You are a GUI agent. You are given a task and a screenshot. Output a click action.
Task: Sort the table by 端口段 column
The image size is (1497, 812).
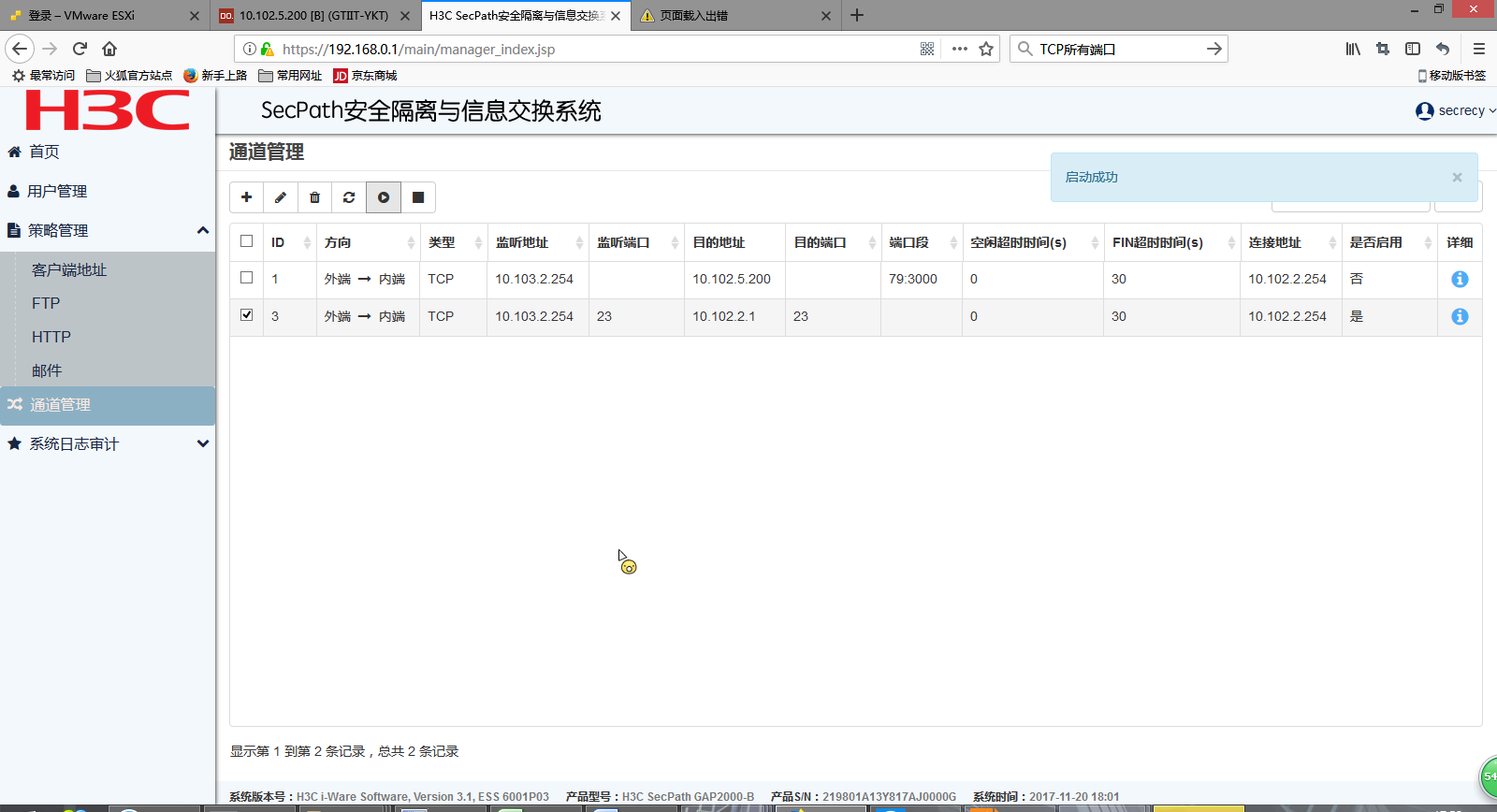tap(922, 242)
